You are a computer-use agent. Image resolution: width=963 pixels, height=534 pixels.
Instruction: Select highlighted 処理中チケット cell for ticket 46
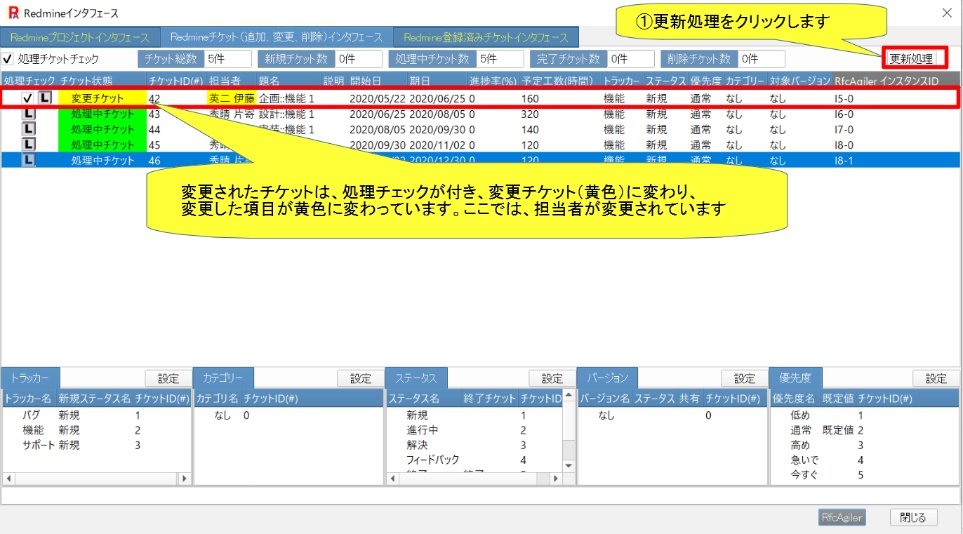(102, 160)
